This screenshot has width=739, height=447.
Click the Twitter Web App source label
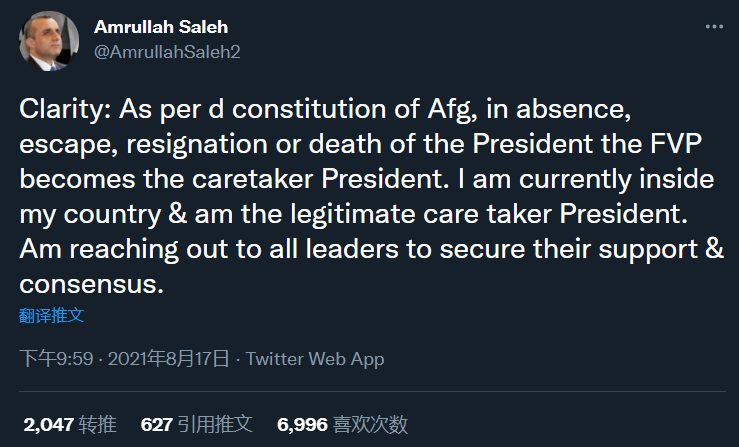pyautogui.click(x=315, y=358)
